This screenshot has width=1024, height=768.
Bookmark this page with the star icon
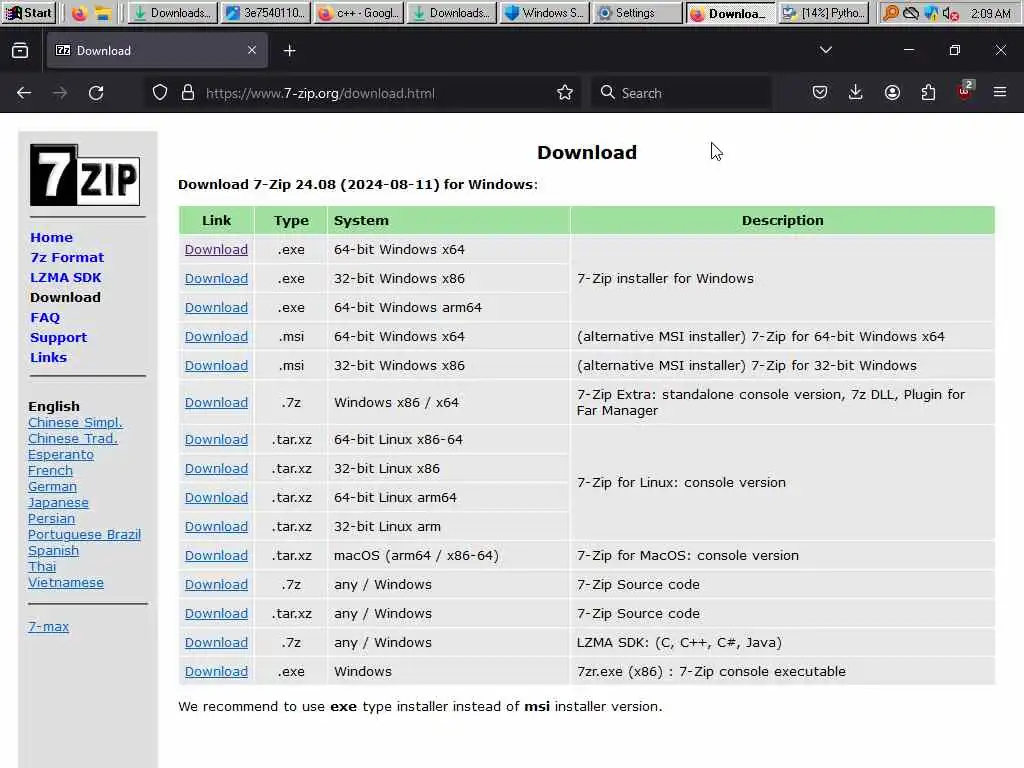coord(565,93)
